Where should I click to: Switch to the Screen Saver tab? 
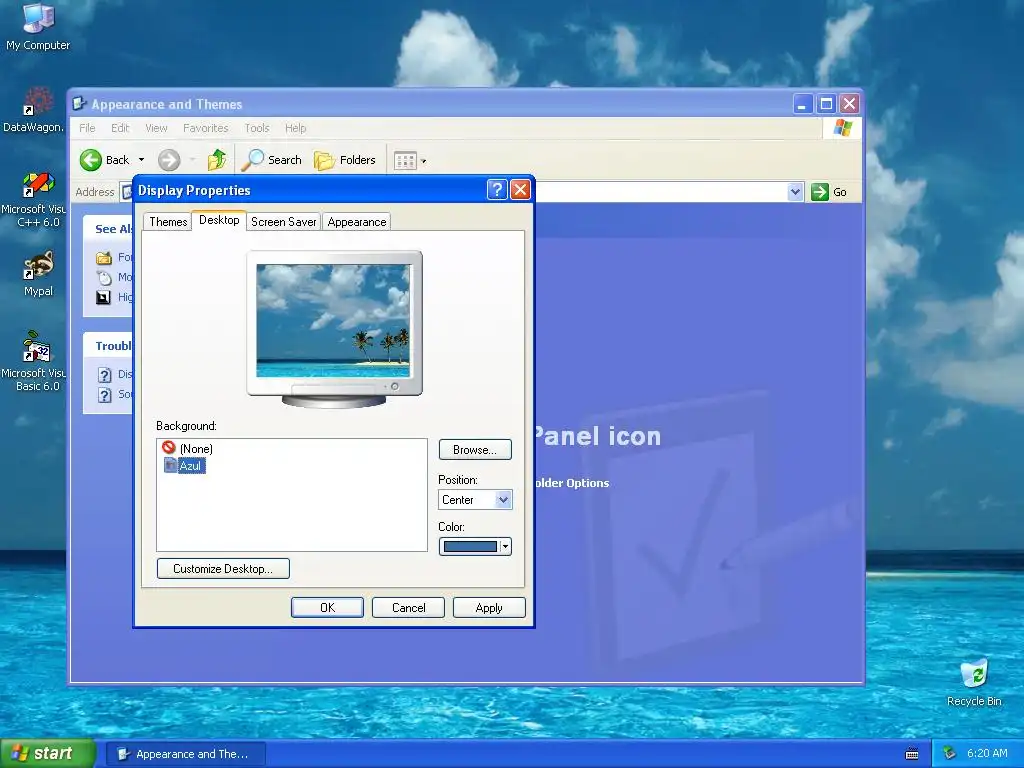283,222
